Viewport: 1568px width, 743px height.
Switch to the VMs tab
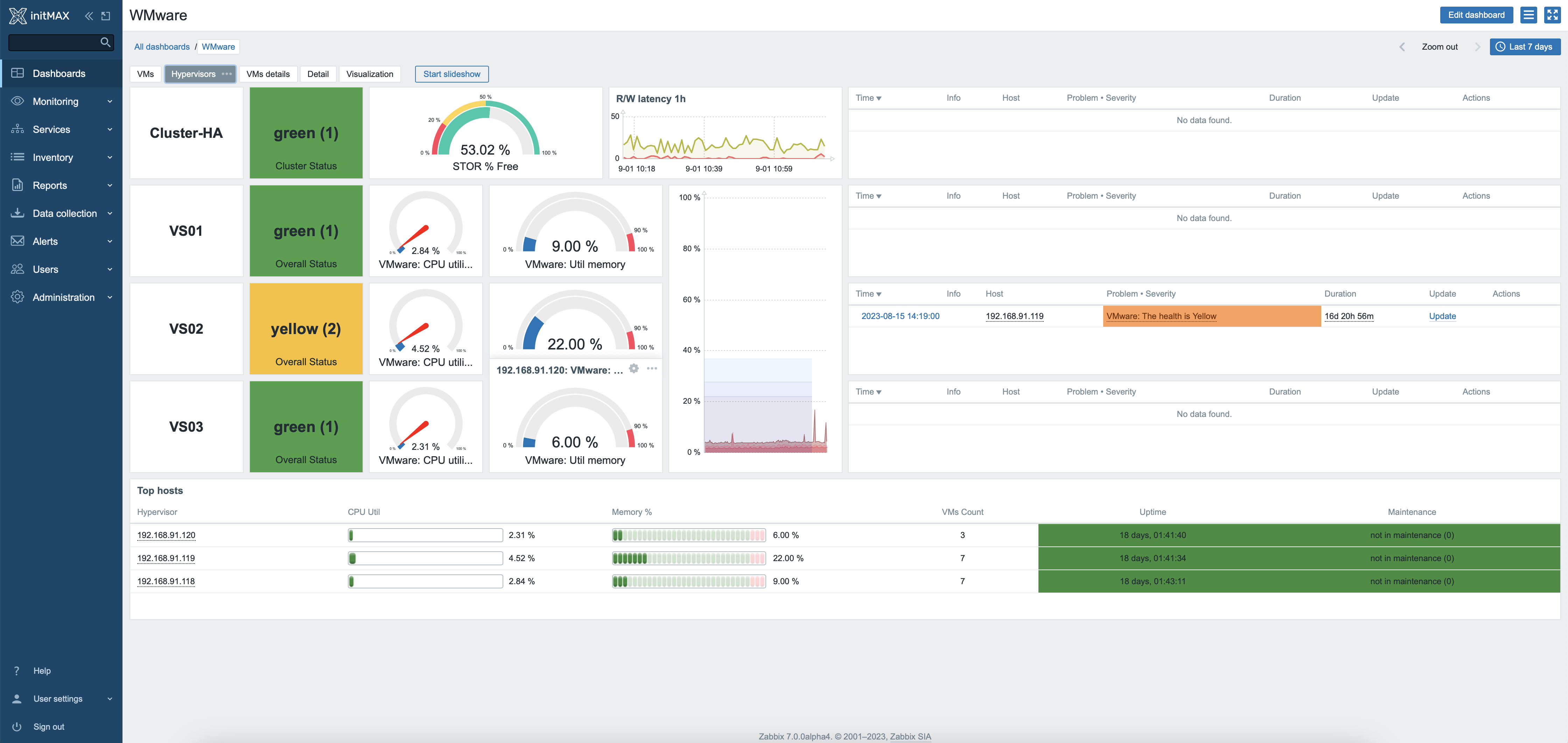click(x=146, y=73)
